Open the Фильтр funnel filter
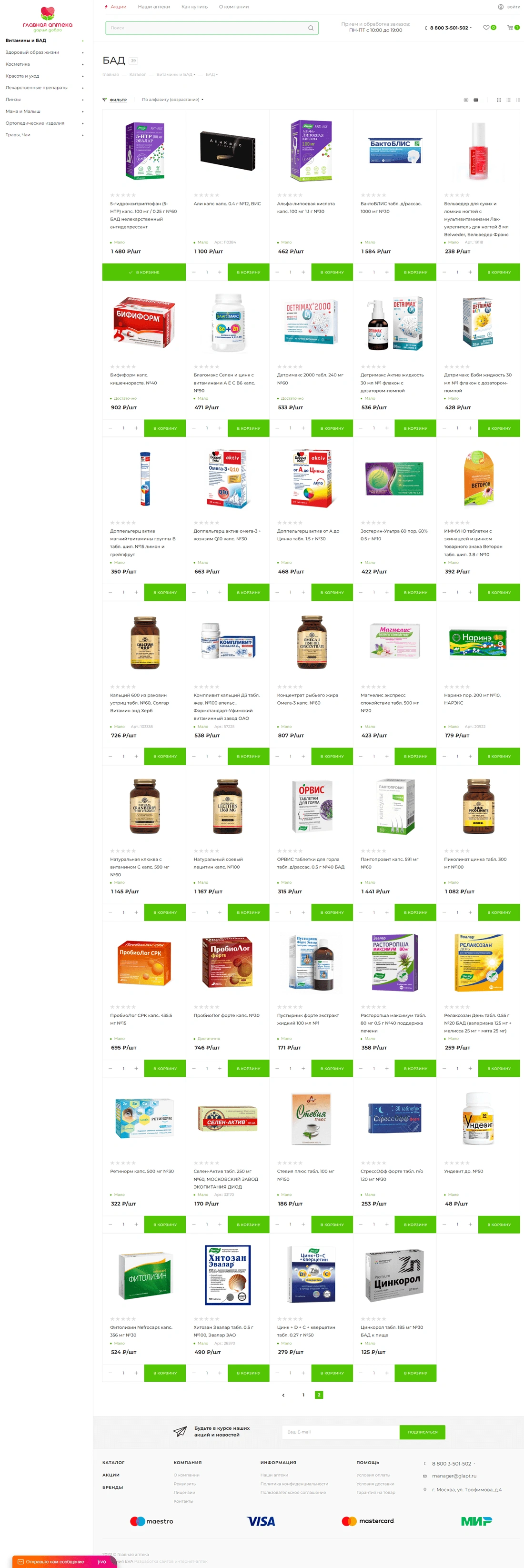 point(115,100)
